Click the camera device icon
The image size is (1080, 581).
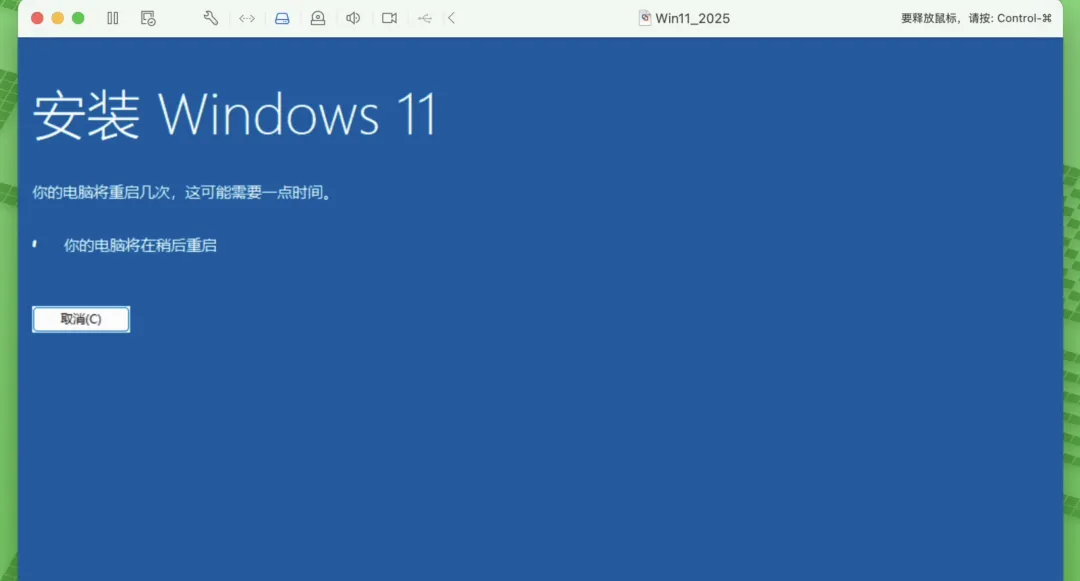tap(318, 19)
